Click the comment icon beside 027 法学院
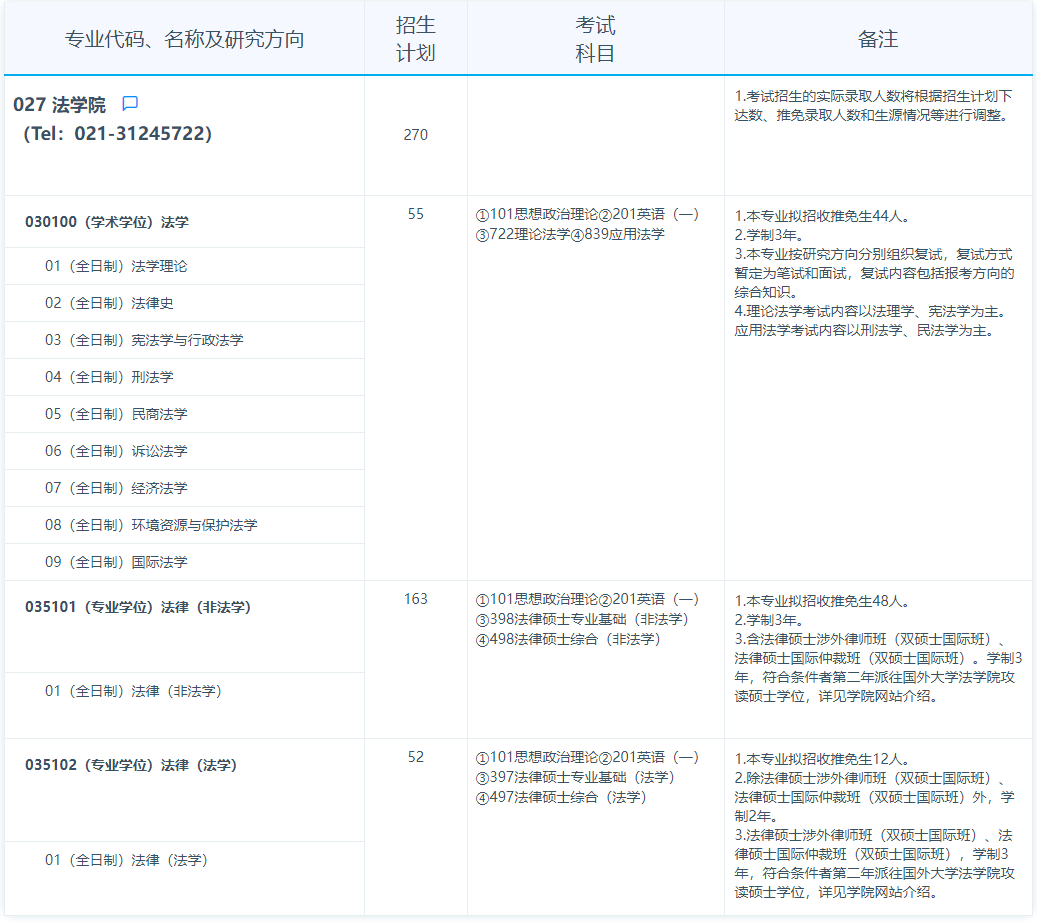The image size is (1037, 923). [130, 104]
